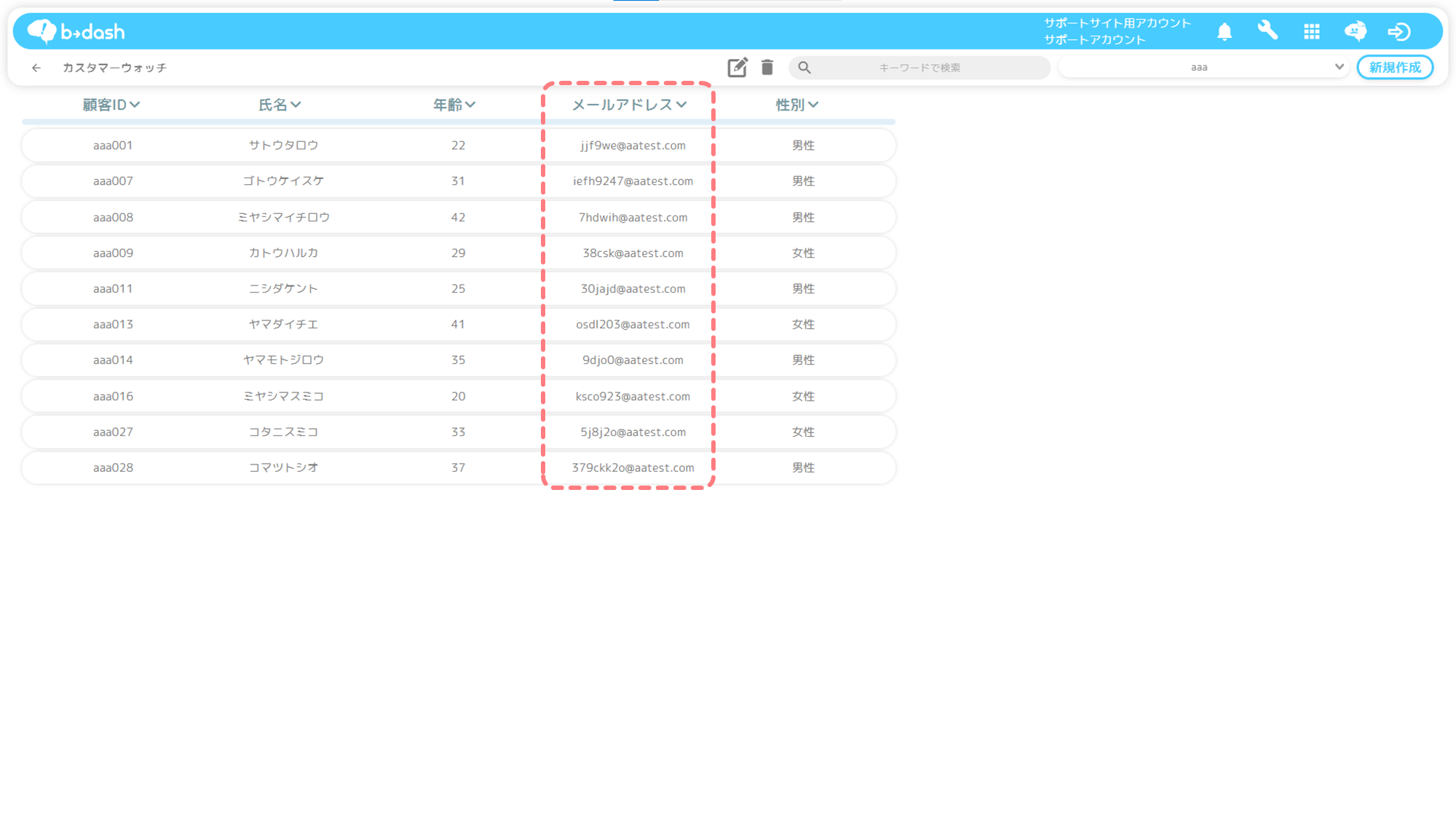Go back with the left arrow
Screen dimensions: 1456x819
click(36, 68)
